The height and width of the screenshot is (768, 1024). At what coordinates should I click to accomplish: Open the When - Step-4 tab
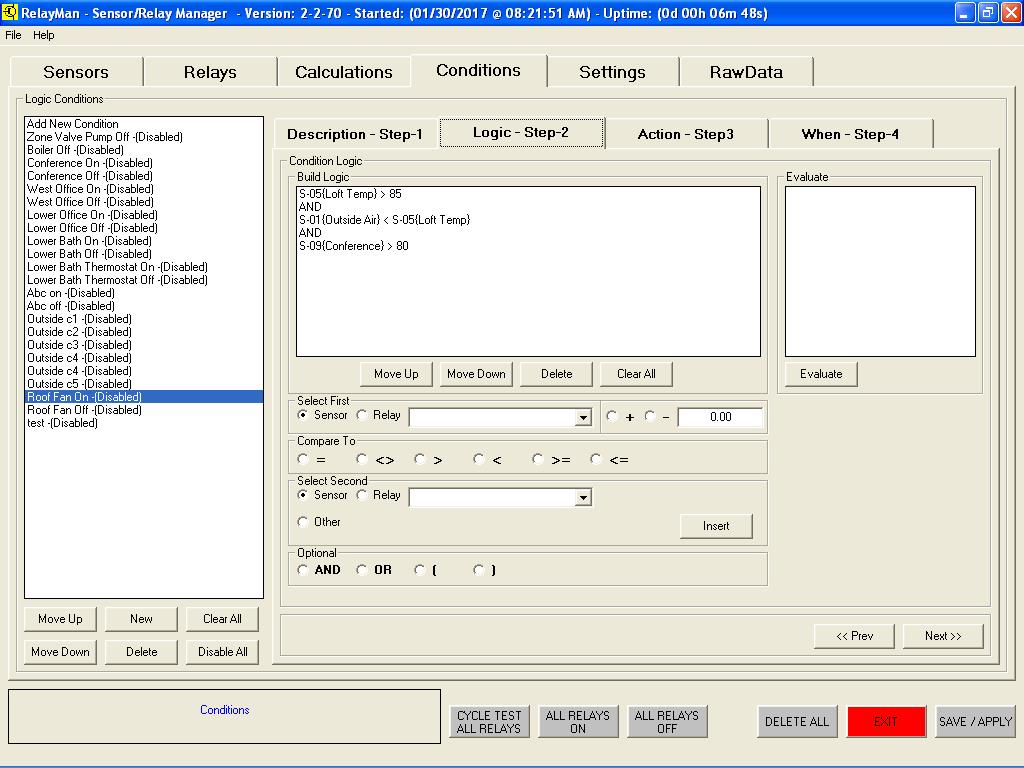coord(850,134)
